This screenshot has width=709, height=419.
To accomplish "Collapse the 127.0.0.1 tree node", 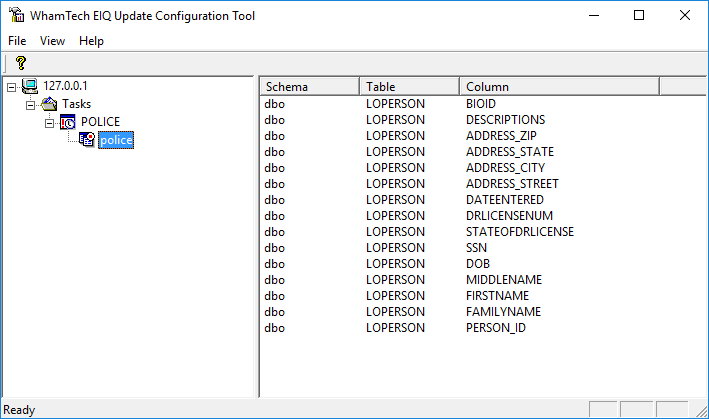I will click(11, 87).
